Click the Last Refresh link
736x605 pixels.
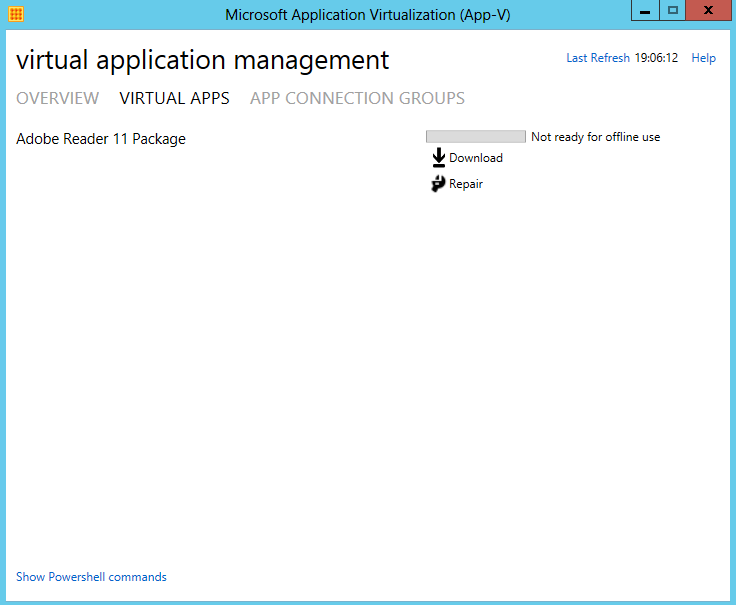pos(598,58)
